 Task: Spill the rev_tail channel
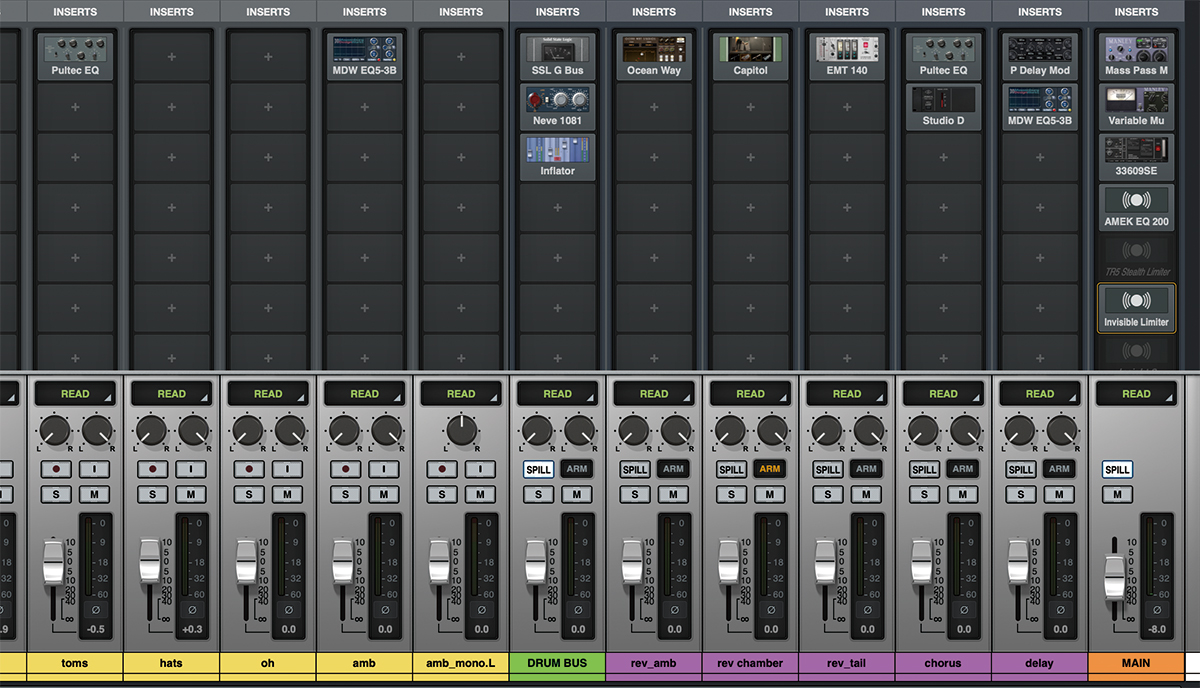pyautogui.click(x=828, y=469)
